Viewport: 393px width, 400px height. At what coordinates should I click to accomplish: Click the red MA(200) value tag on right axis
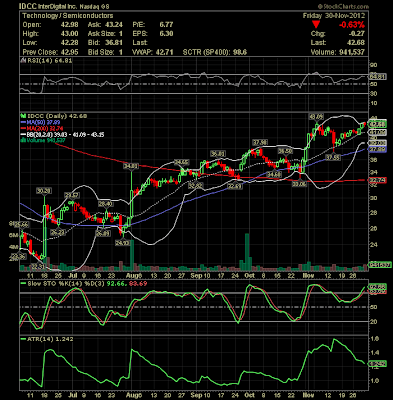tap(378, 180)
